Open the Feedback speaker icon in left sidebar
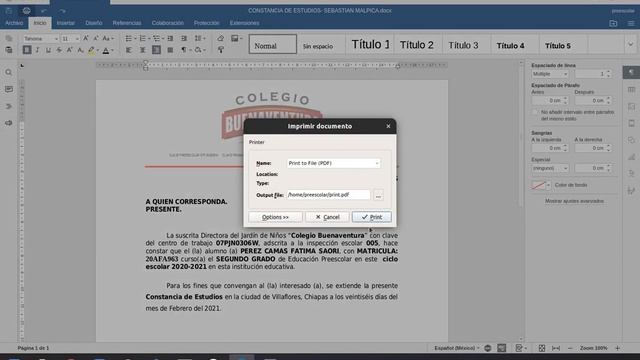Viewport: 640px width, 360px height. pyautogui.click(x=9, y=123)
